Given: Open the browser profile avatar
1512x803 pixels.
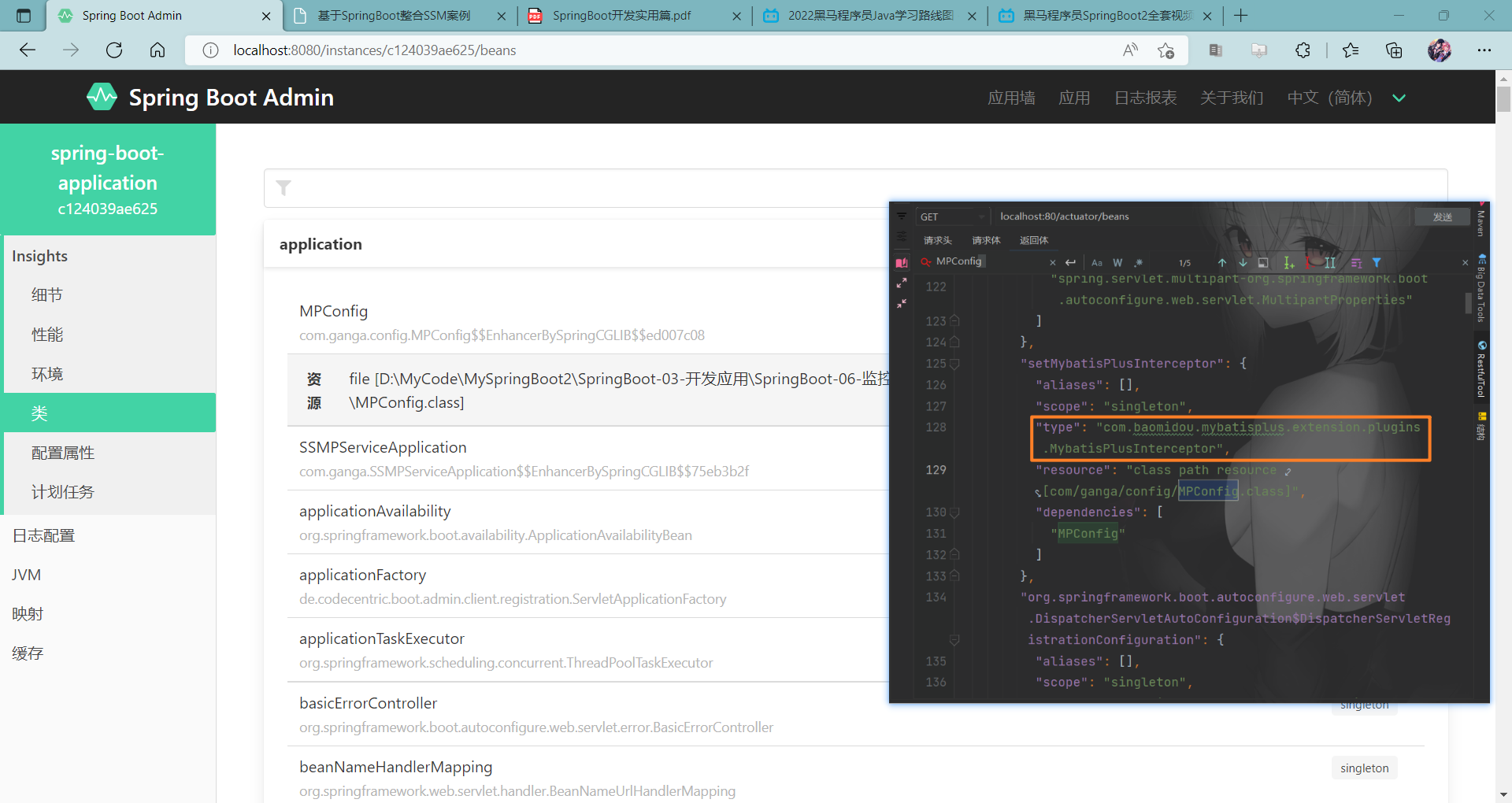Looking at the screenshot, I should (x=1440, y=50).
